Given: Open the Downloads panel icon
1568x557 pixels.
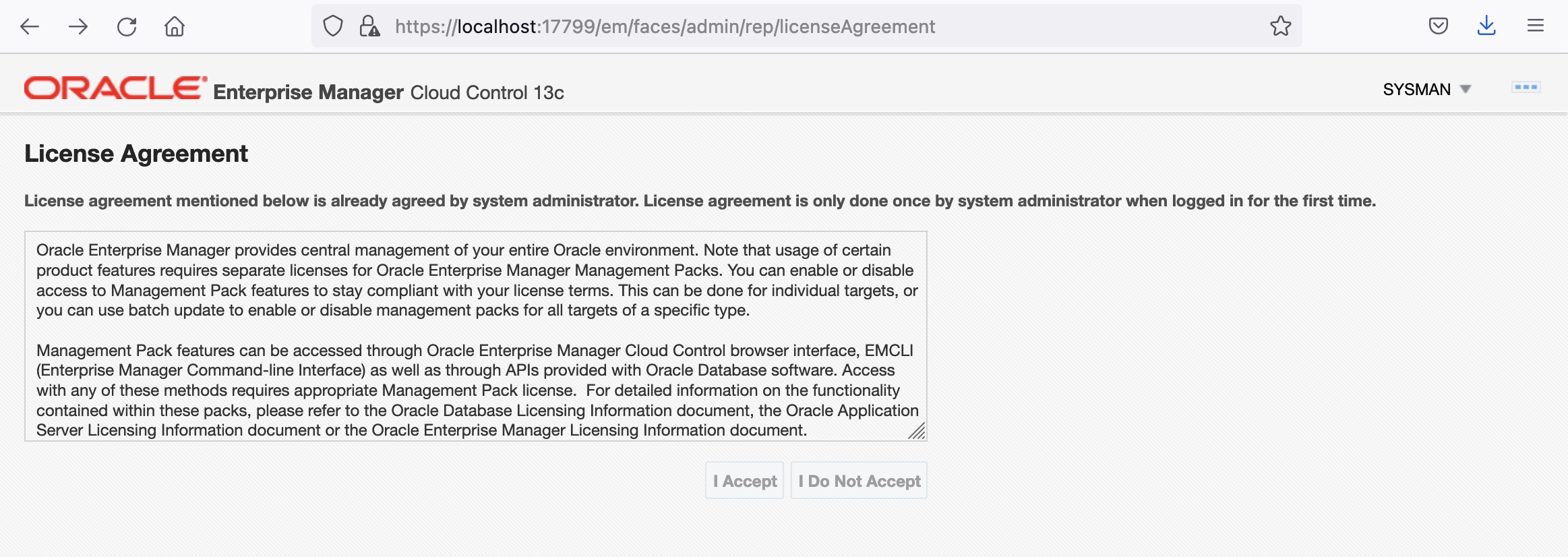Looking at the screenshot, I should pyautogui.click(x=1486, y=26).
